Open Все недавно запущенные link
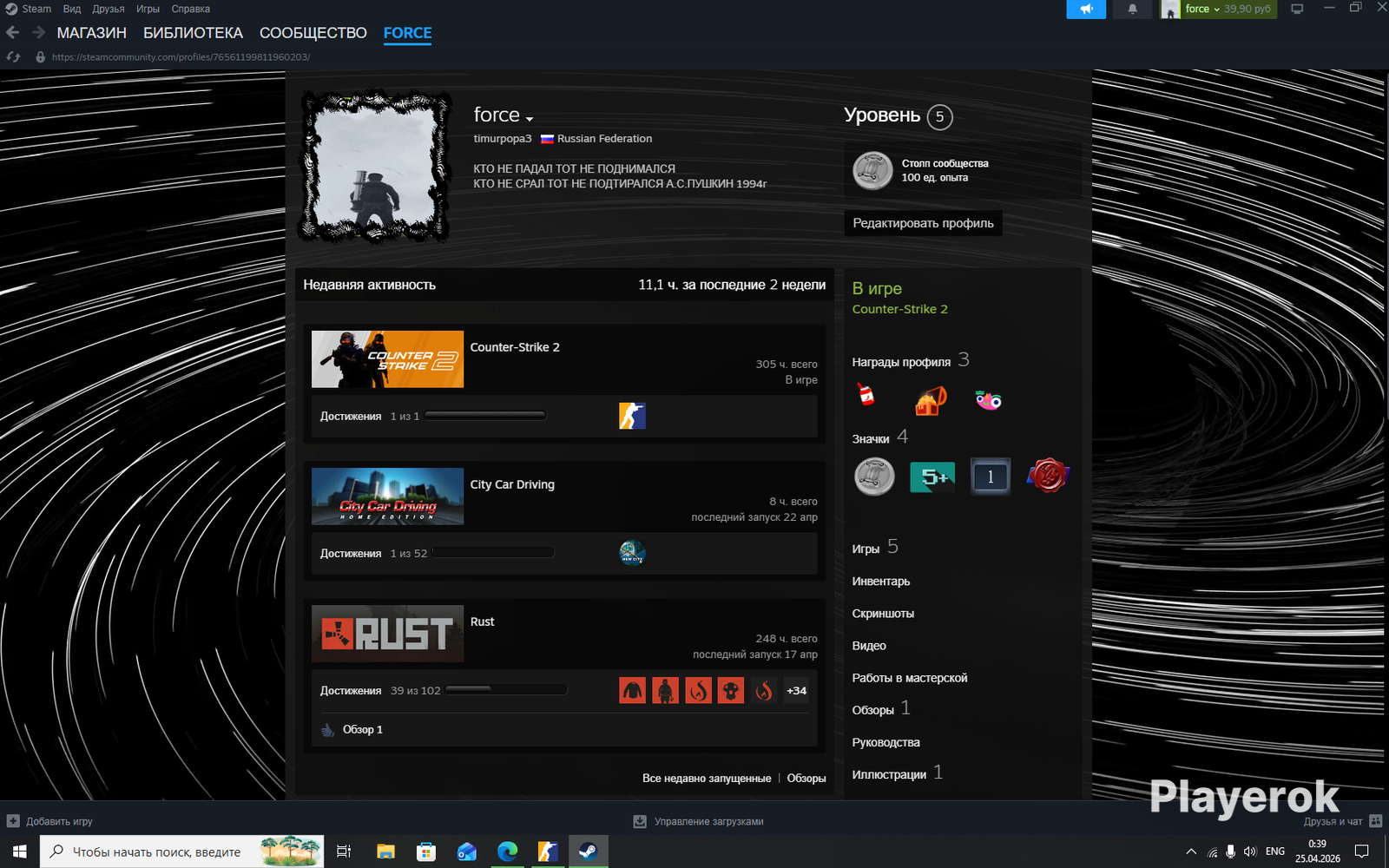Screen dimensions: 1389x868 click(x=707, y=778)
